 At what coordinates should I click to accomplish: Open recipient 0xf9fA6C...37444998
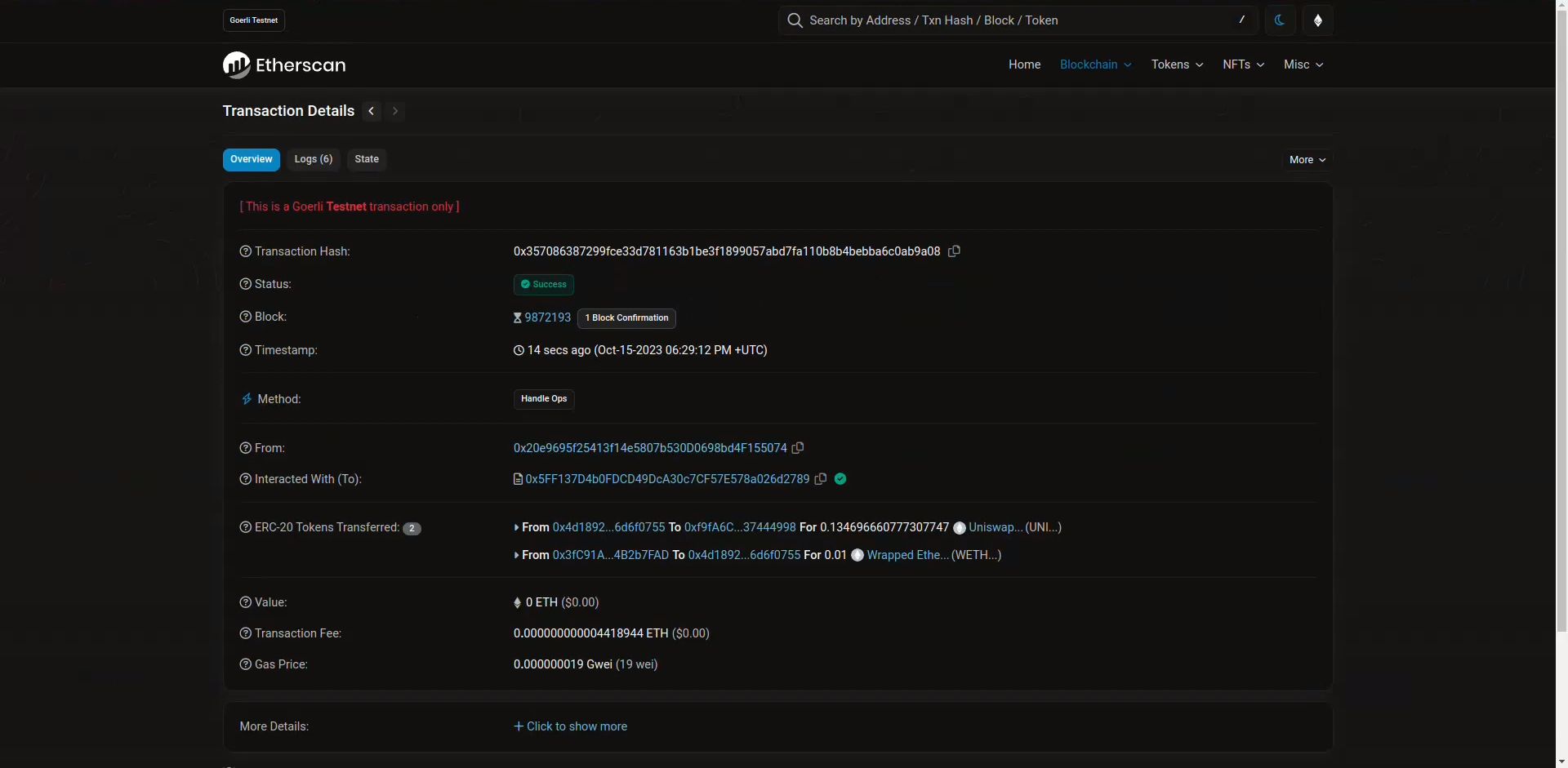[740, 527]
